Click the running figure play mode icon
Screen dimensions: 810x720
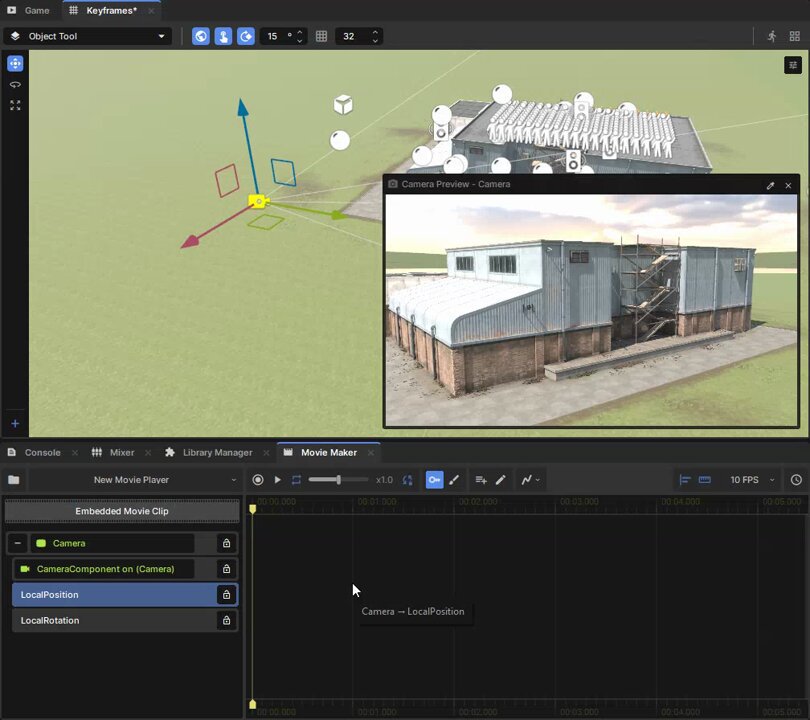[772, 36]
